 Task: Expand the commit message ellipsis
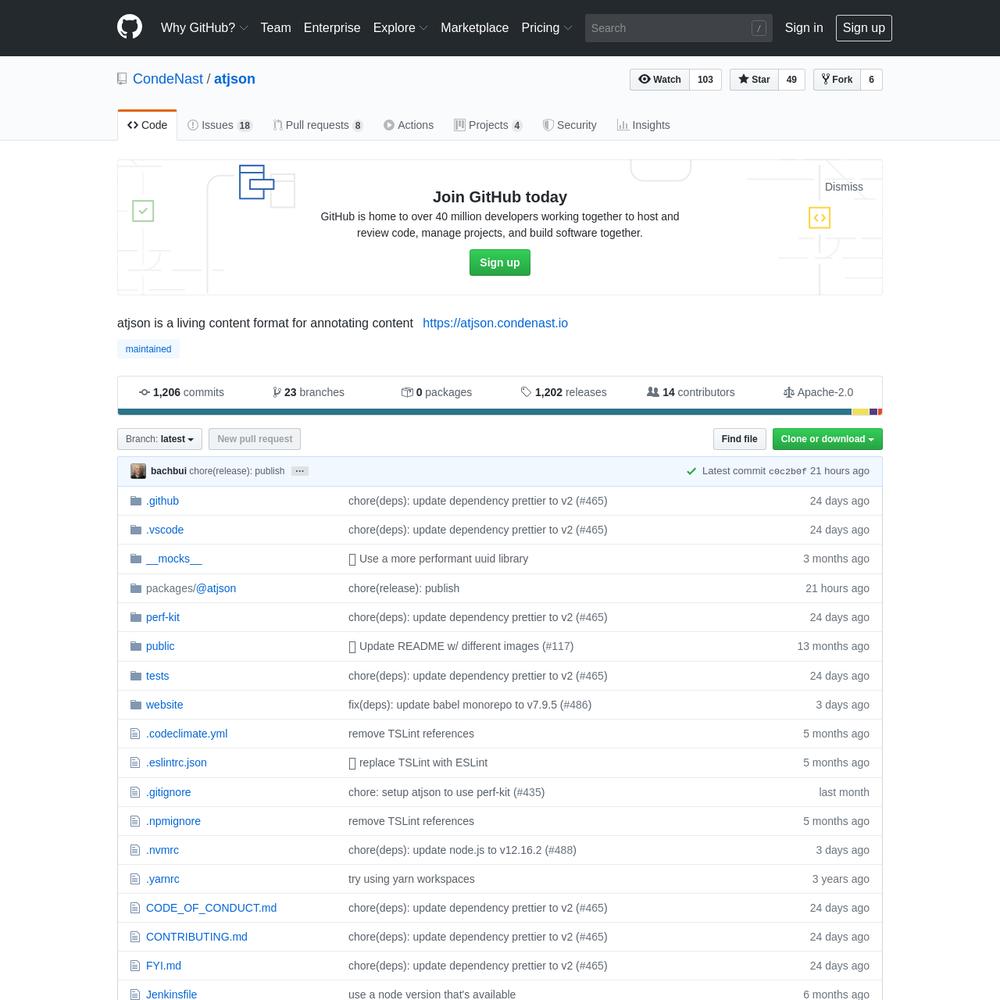click(x=300, y=471)
